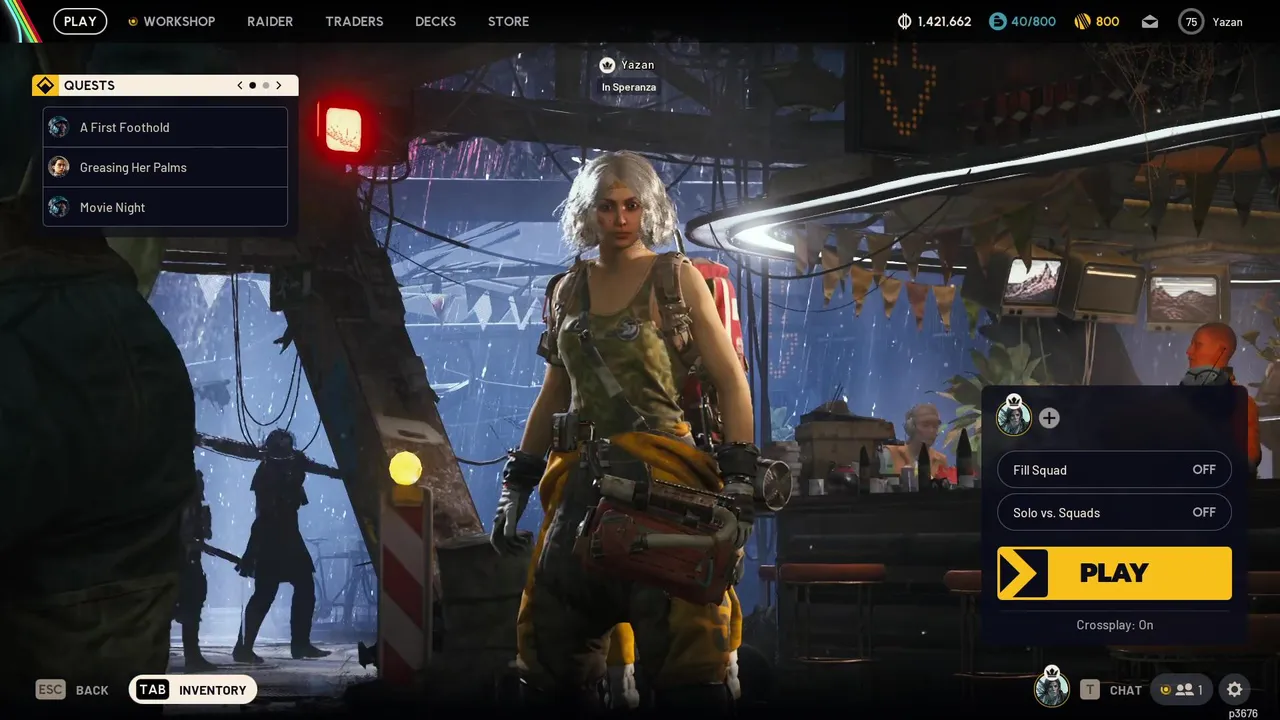Viewport: 1280px width, 720px height.
Task: Go to the Traders tab
Action: coord(354,21)
